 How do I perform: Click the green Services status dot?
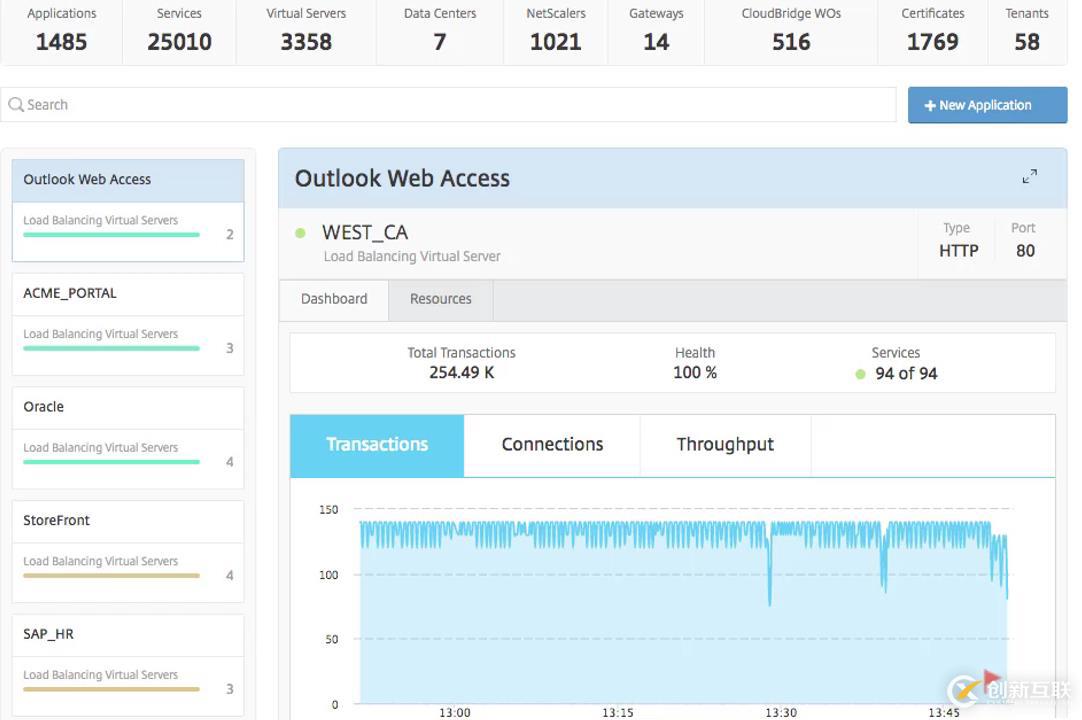pos(860,374)
